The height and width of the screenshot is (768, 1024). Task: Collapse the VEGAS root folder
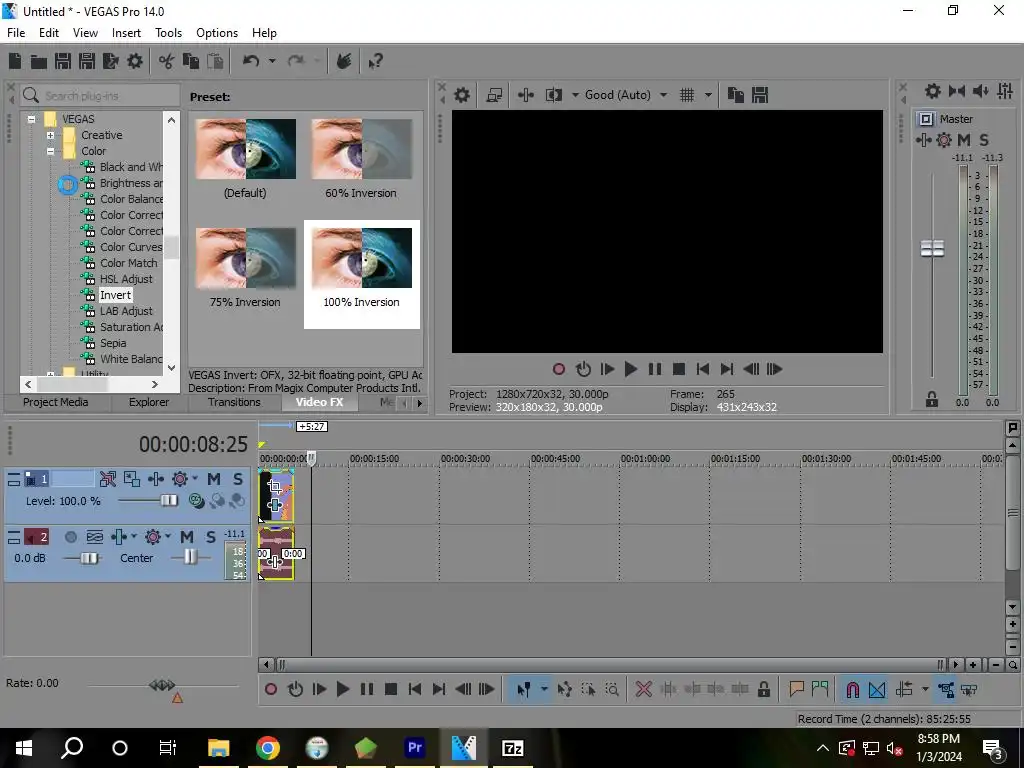point(31,119)
